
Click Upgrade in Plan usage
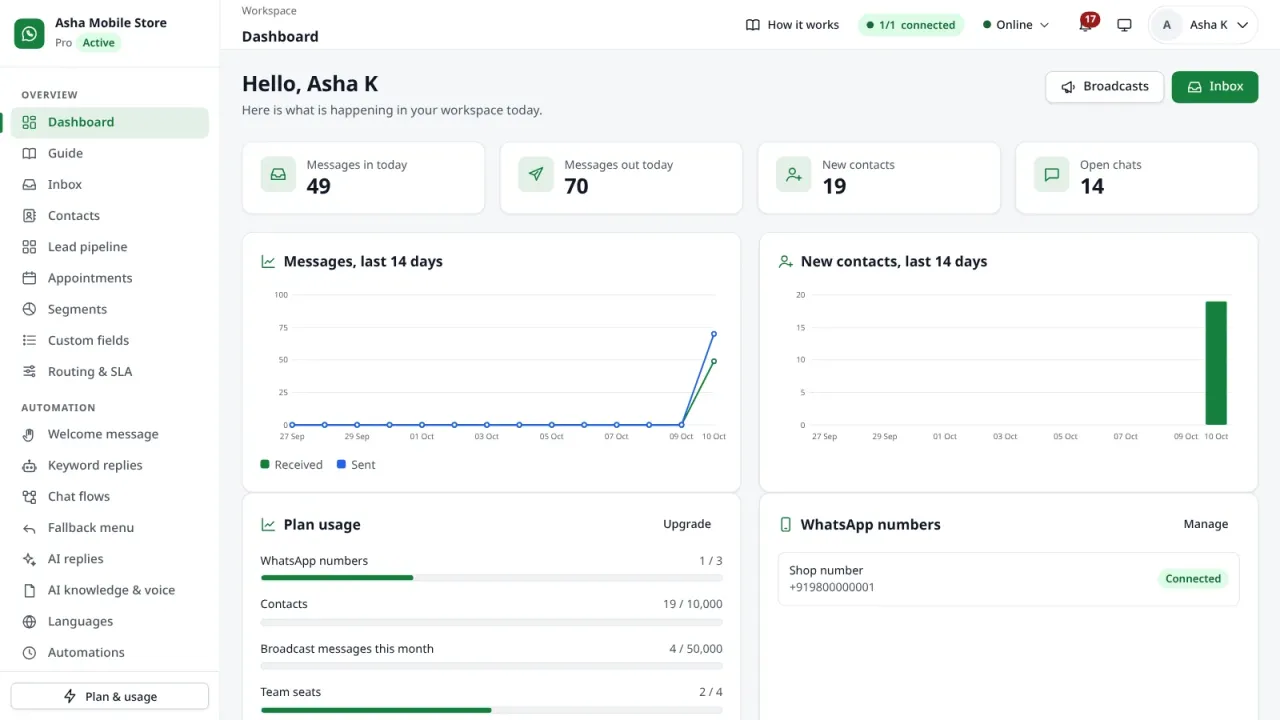click(687, 524)
